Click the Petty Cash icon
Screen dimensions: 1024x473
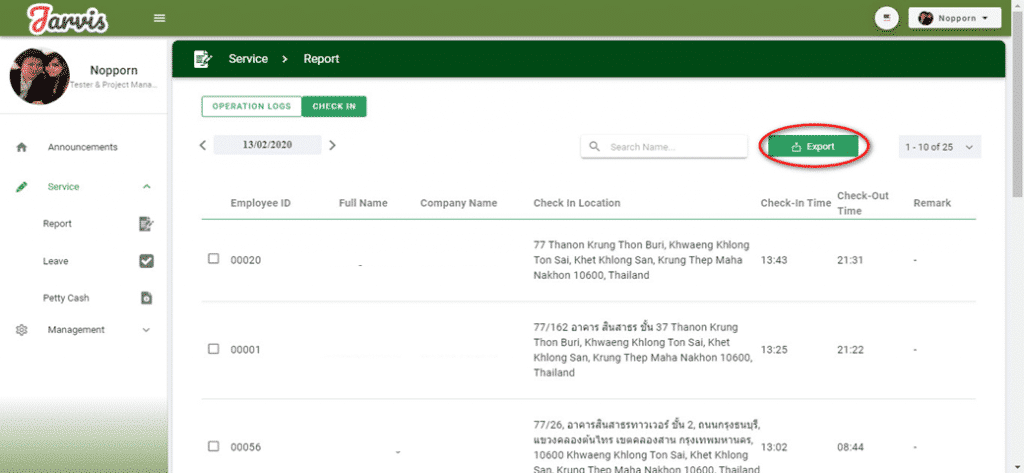tap(146, 298)
